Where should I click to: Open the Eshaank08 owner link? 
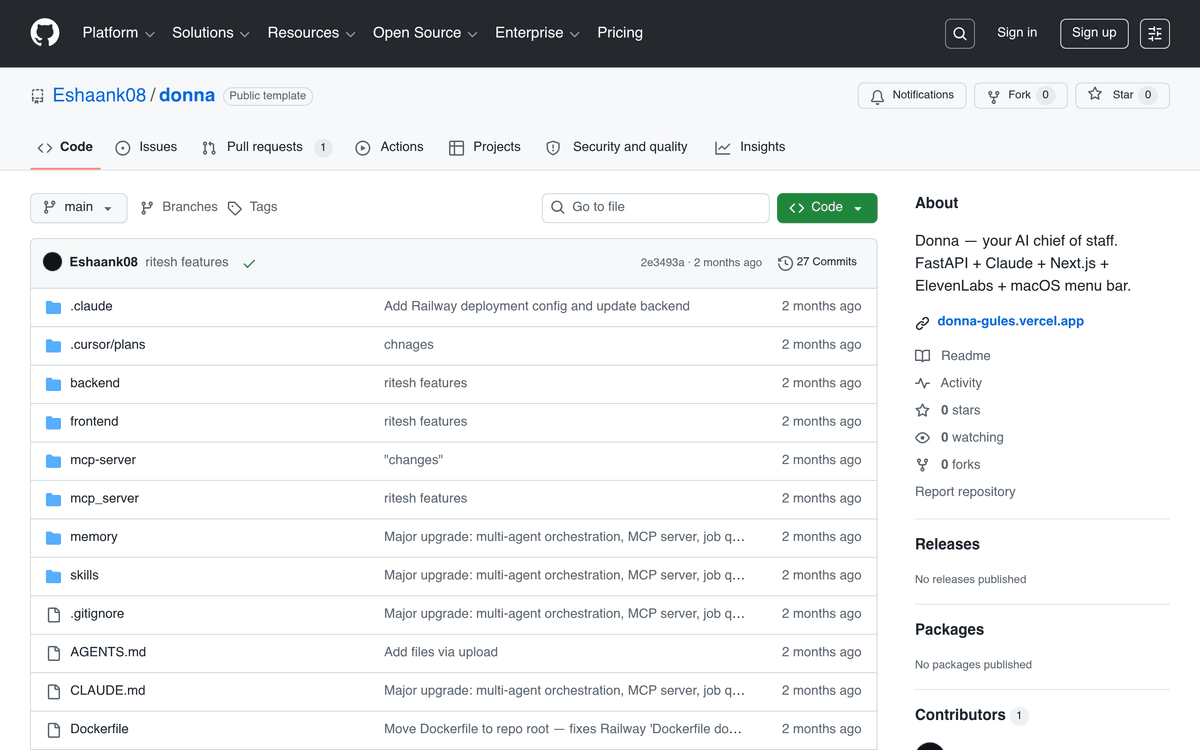click(99, 96)
